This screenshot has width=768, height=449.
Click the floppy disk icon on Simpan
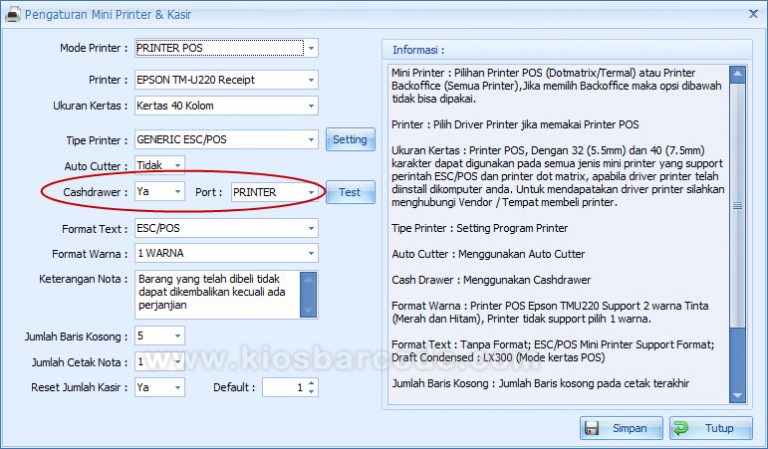[x=592, y=428]
